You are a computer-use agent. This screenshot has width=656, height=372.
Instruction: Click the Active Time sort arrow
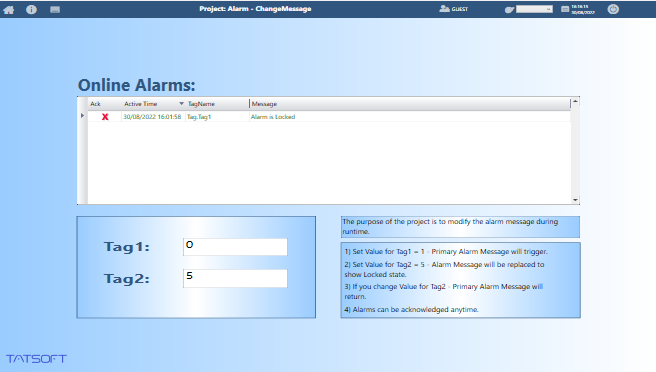181,103
